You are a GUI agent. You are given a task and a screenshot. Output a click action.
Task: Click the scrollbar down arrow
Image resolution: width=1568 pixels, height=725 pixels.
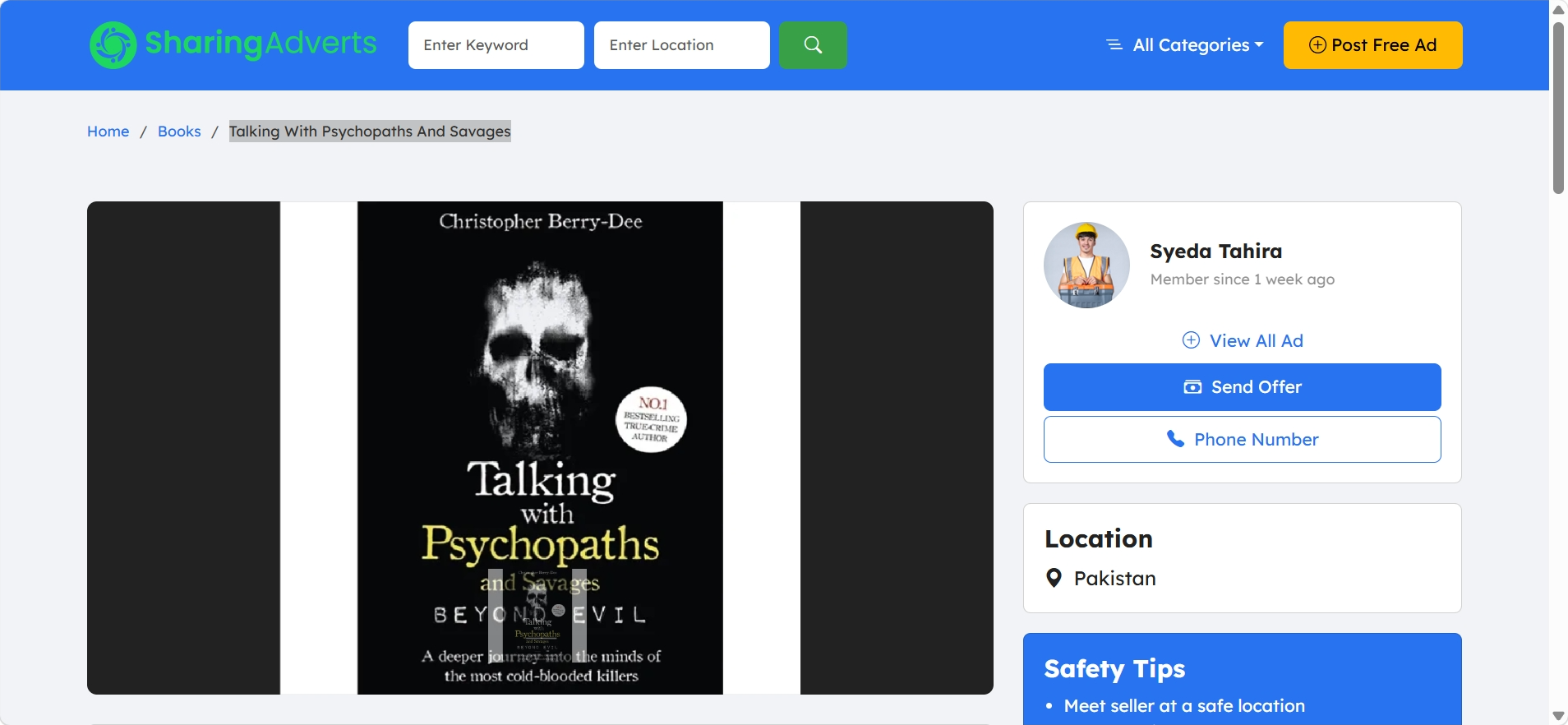(x=1558, y=716)
